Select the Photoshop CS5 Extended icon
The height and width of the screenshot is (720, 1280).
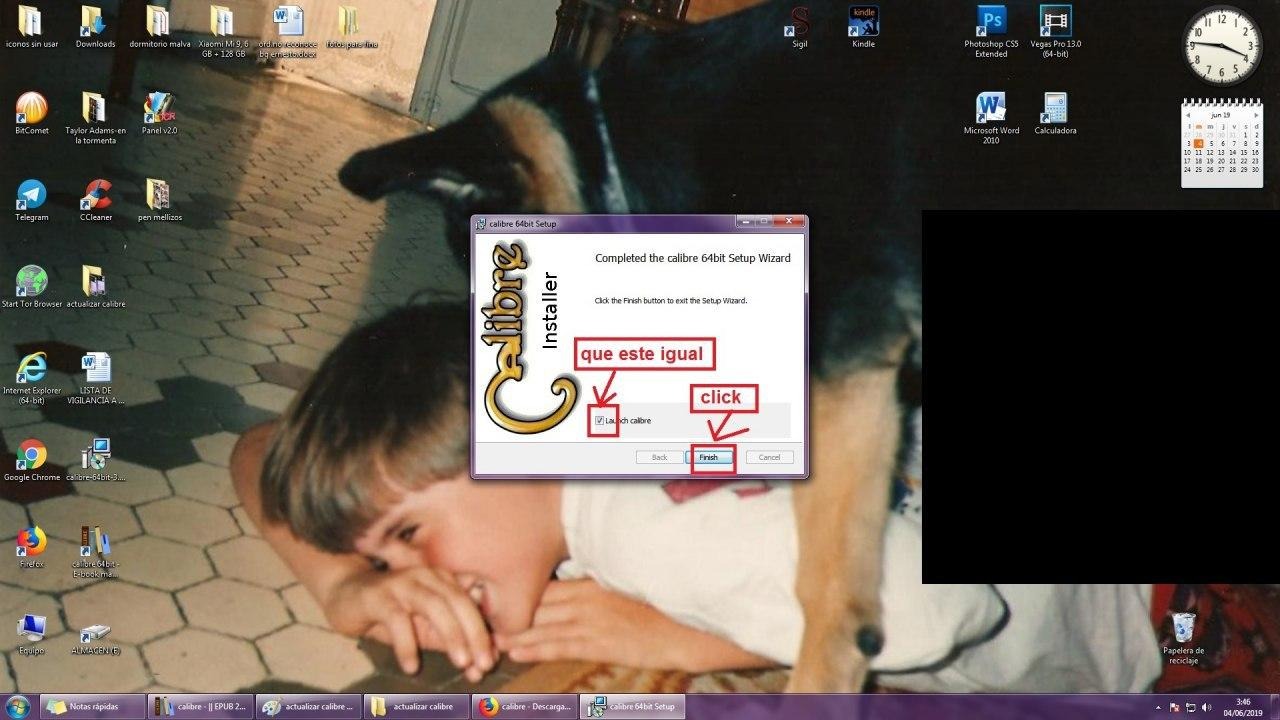pyautogui.click(x=991, y=32)
